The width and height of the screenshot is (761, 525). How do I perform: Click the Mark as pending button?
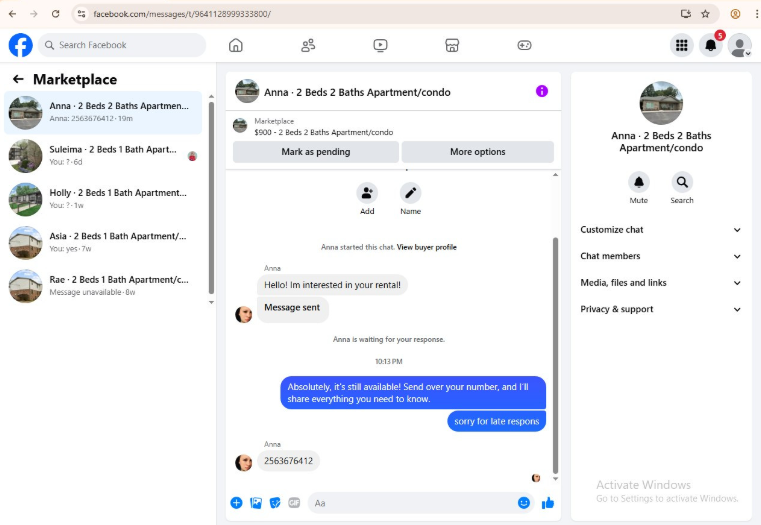tap(316, 152)
